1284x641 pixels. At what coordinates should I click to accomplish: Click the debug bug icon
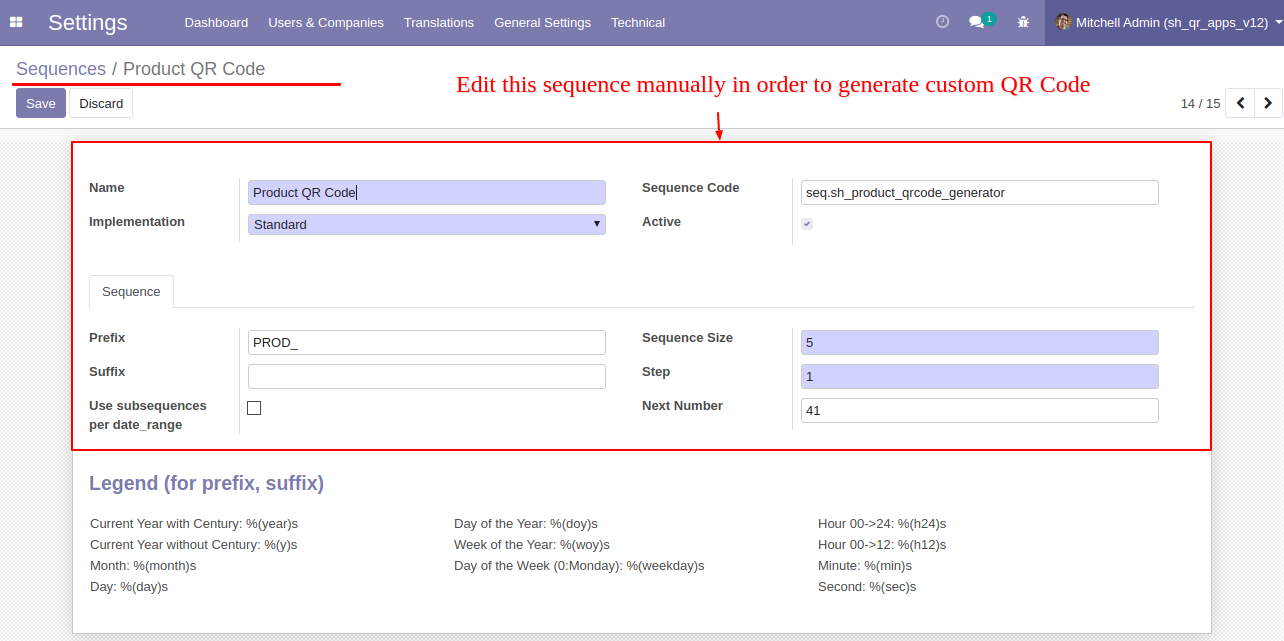click(x=1023, y=22)
